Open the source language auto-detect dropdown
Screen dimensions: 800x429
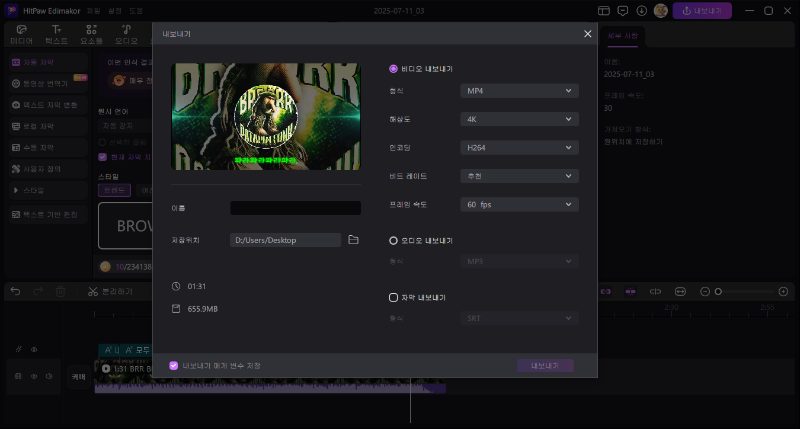pos(124,125)
